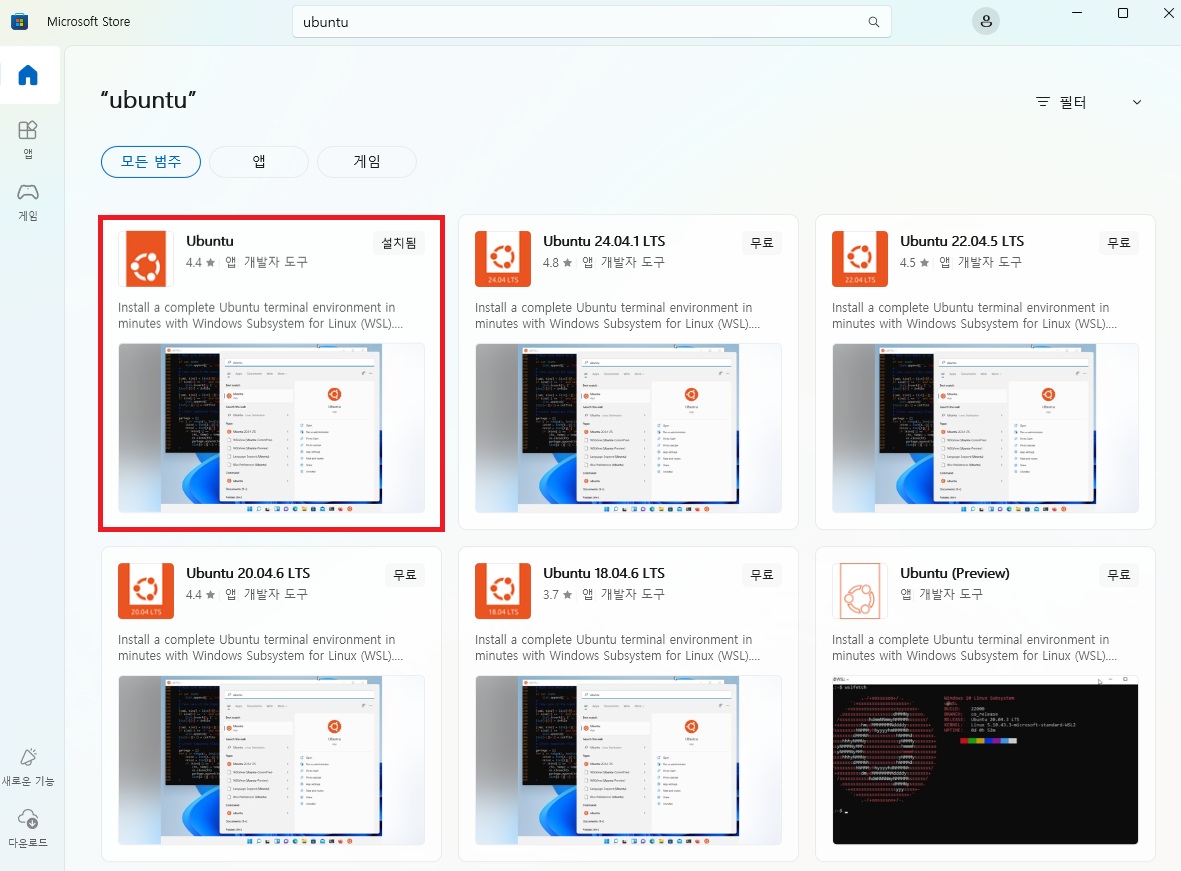The width and height of the screenshot is (1181, 871).
Task: Click the "Ubuntu (Preview)" title text
Action: pos(955,573)
